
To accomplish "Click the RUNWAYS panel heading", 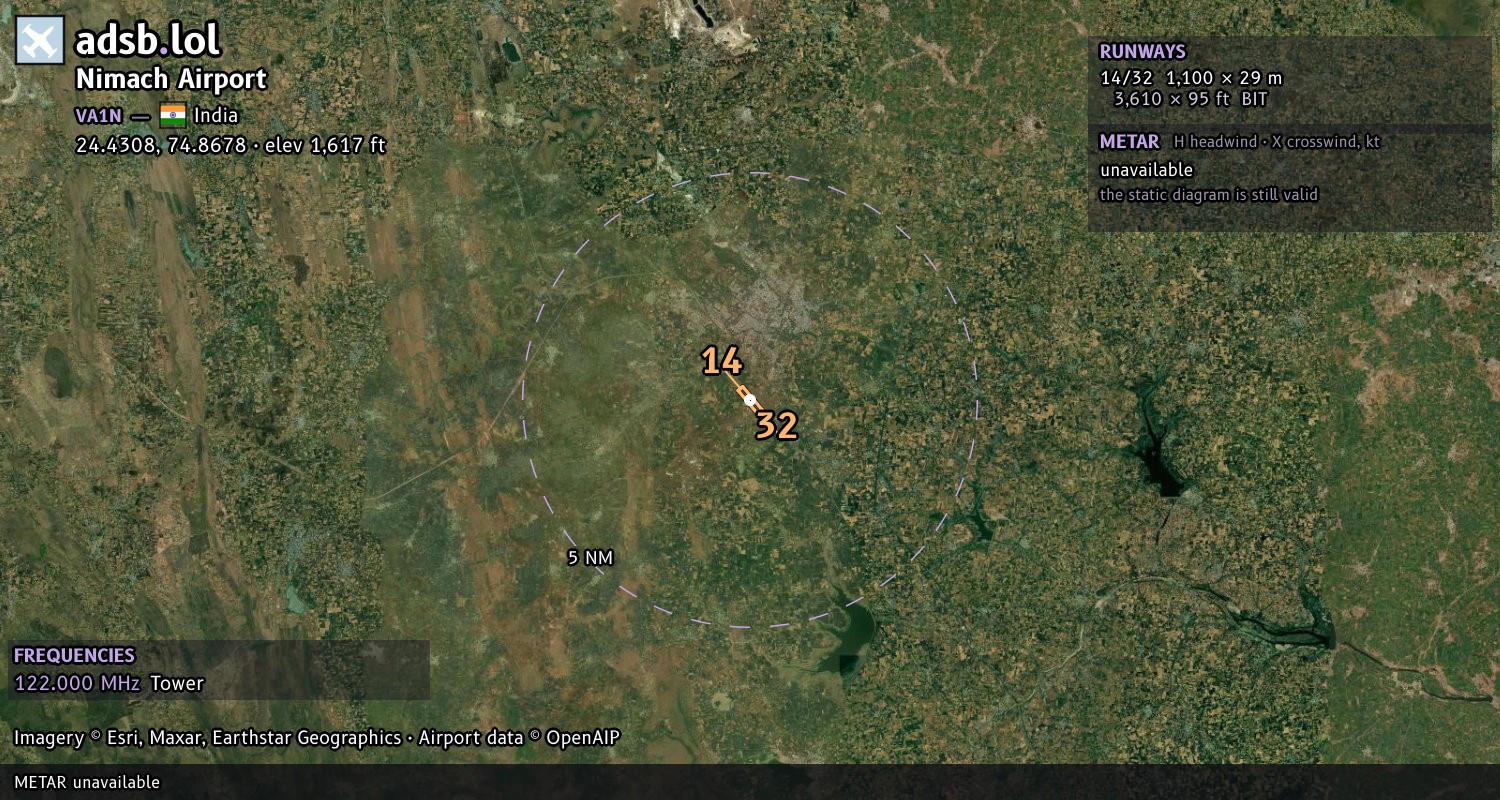I will (x=1142, y=52).
